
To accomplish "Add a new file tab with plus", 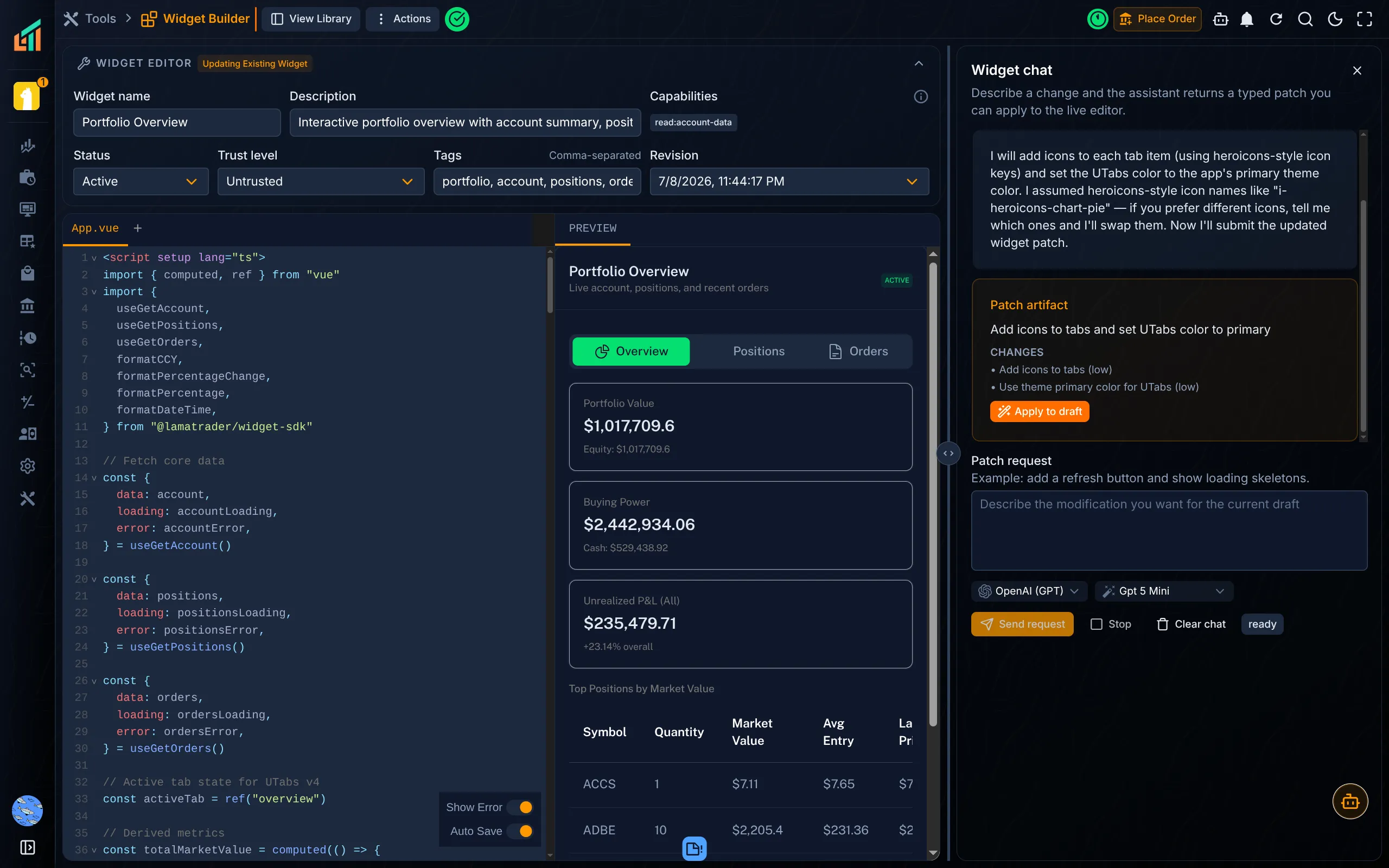I will (138, 228).
